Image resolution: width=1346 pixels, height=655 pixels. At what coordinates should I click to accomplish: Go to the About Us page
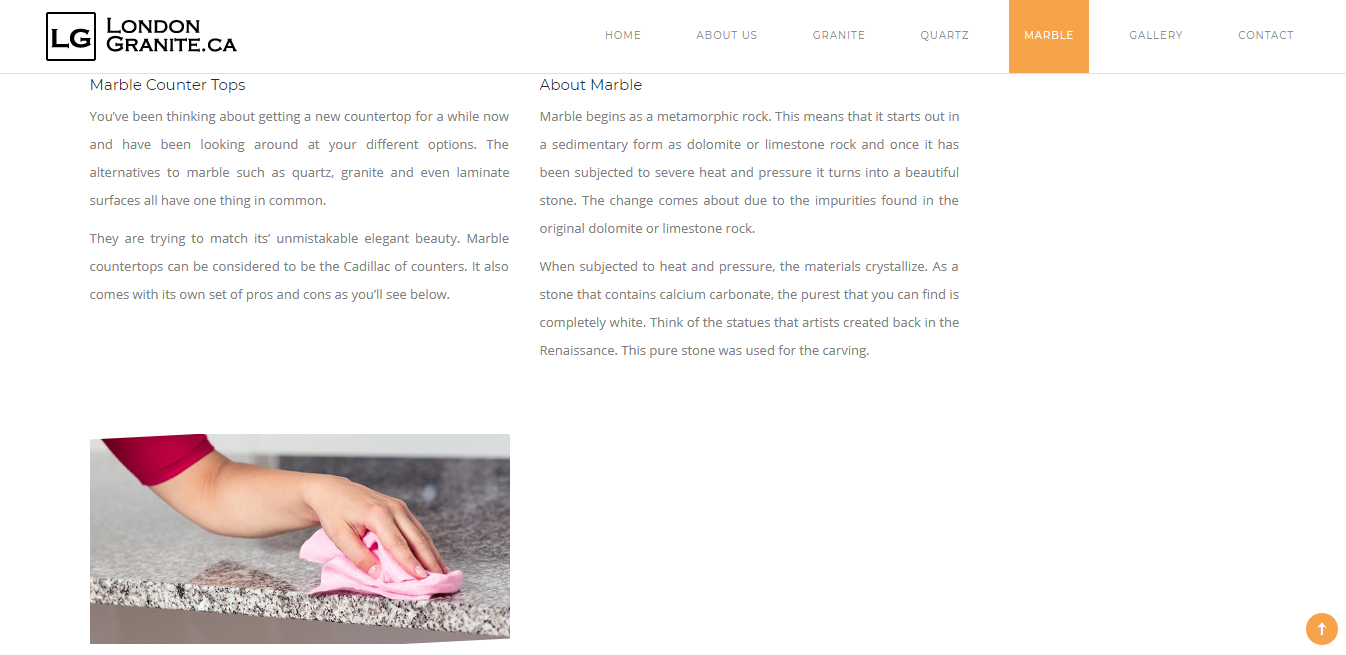pos(727,35)
